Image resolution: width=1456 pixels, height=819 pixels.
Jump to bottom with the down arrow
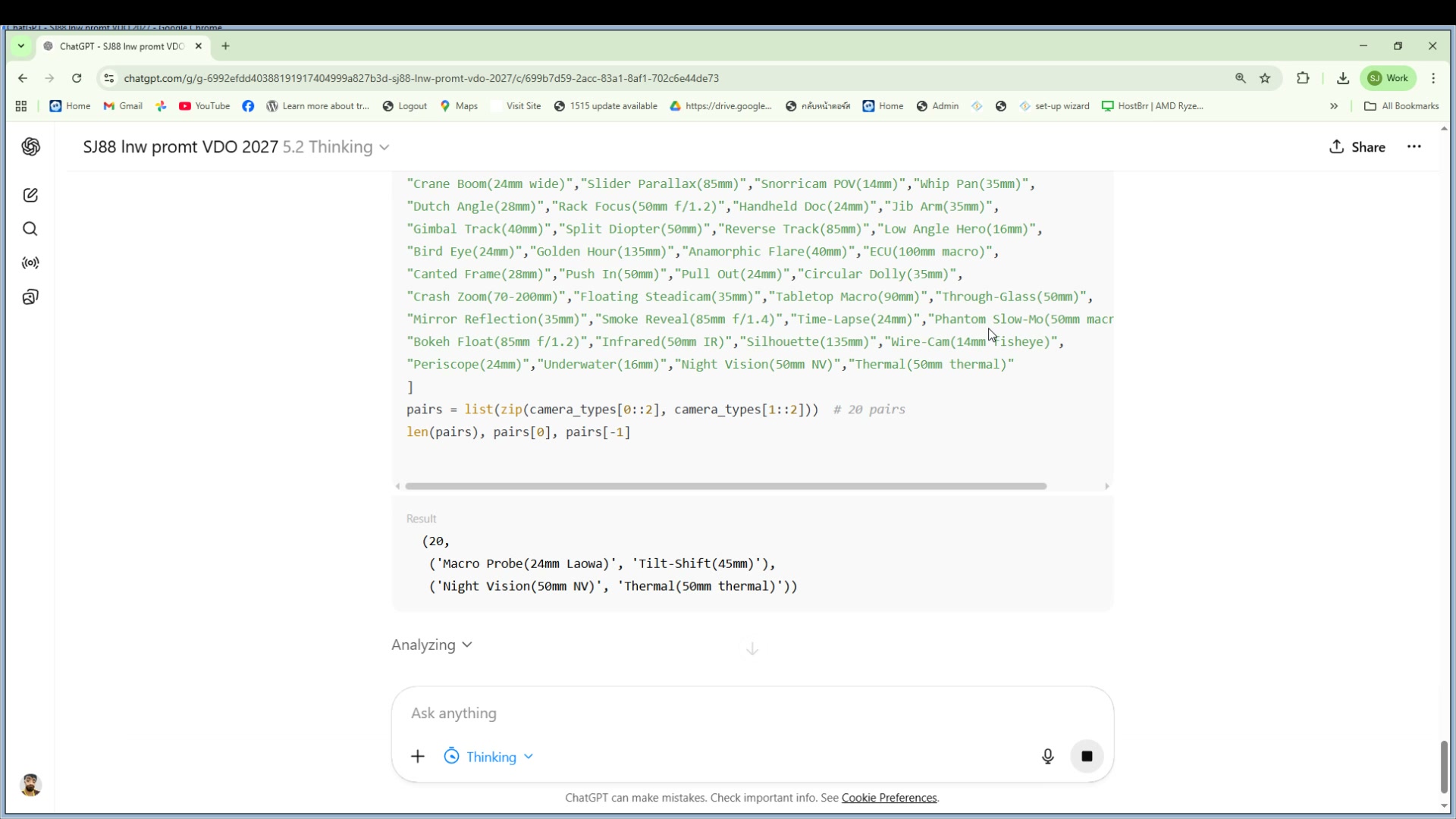click(752, 648)
